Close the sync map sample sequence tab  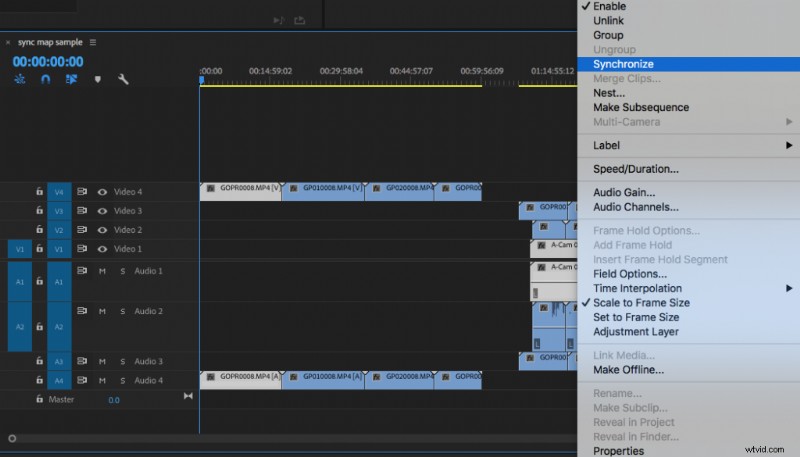tap(8, 42)
